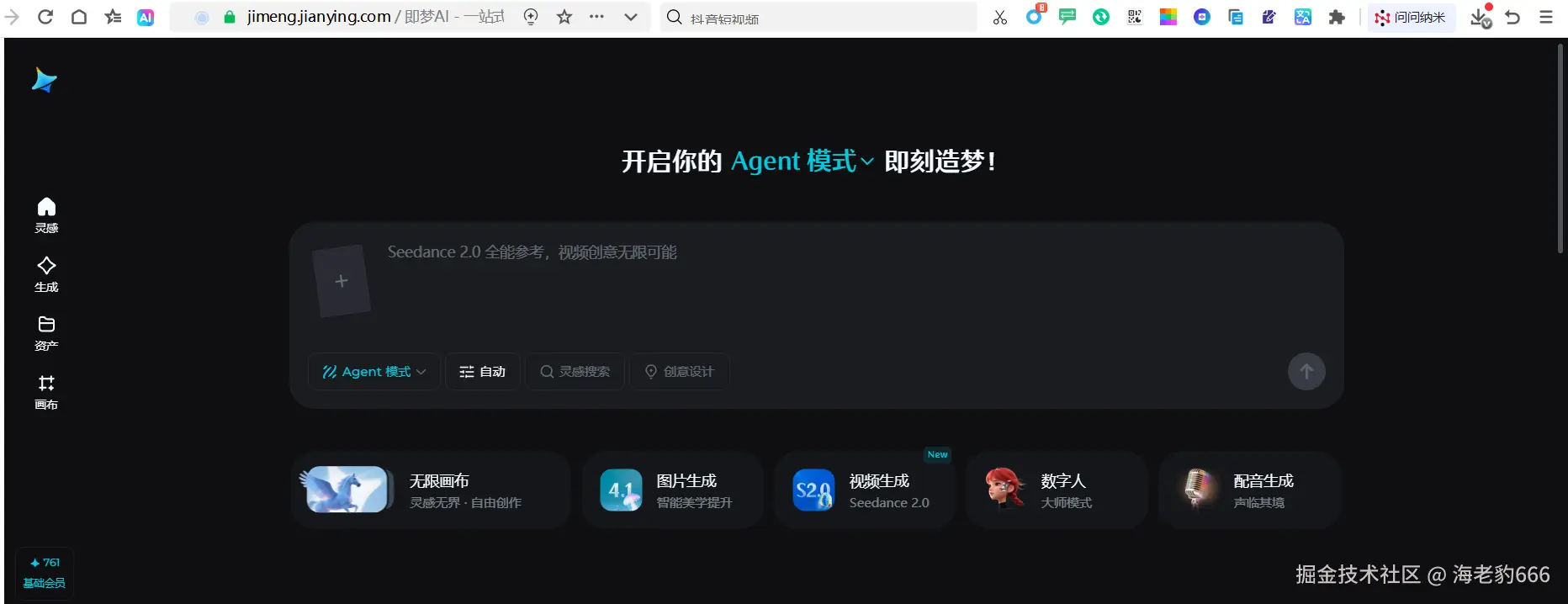Open the 基础会员 membership link
This screenshot has height=604, width=1568.
pyautogui.click(x=44, y=583)
